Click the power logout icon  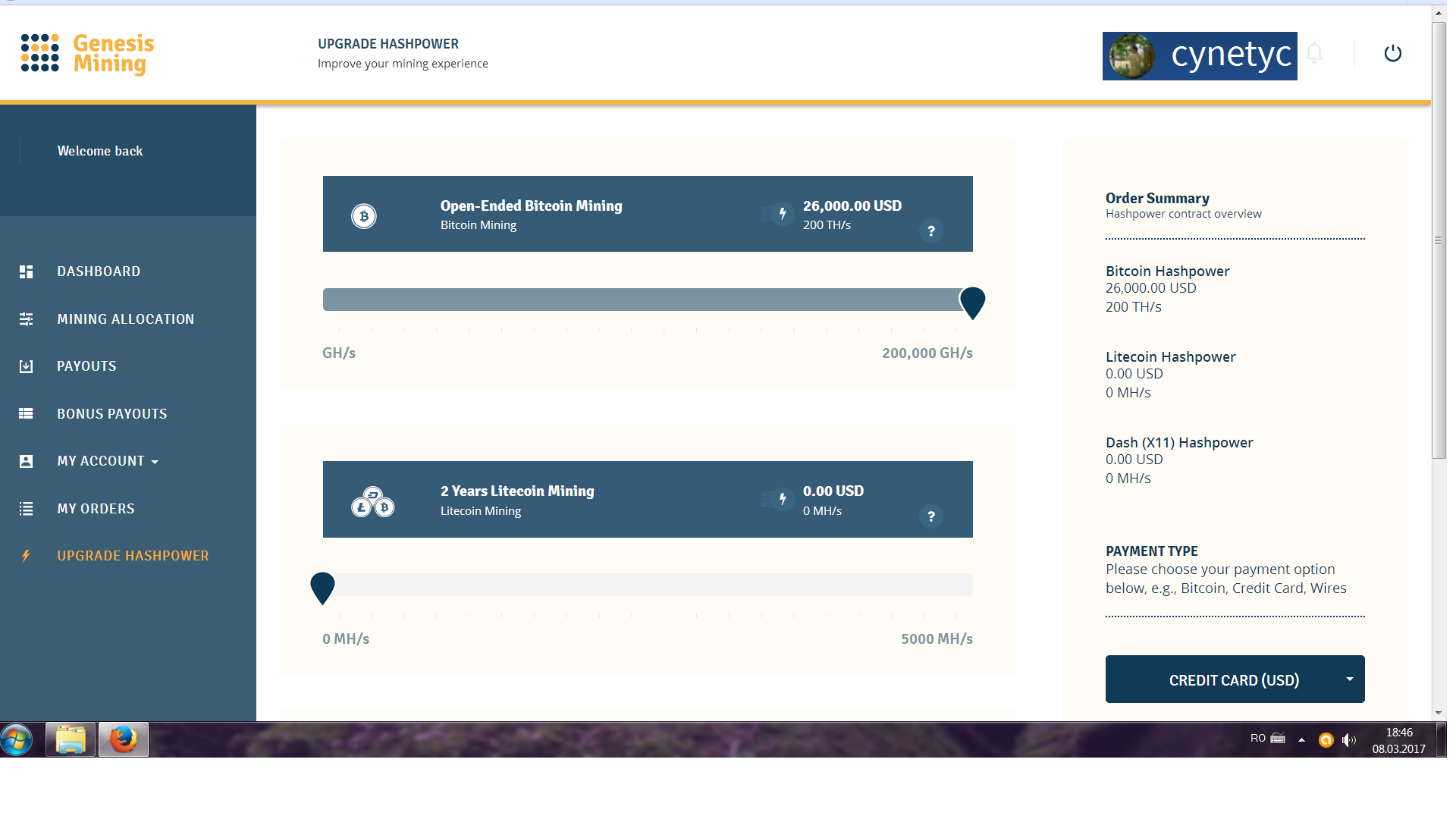[1392, 53]
